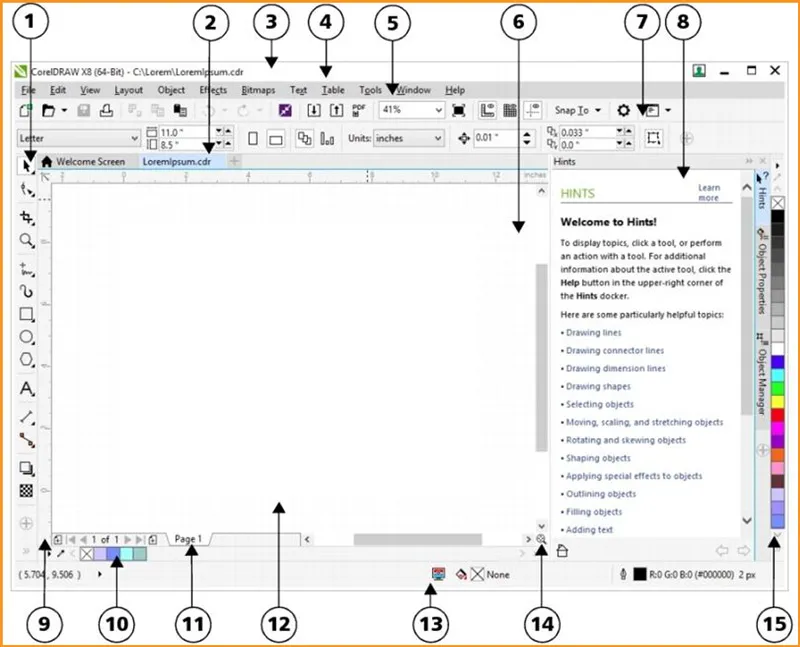The width and height of the screenshot is (800, 647).
Task: Select the Zoom tool in the toolbox
Action: coord(27,241)
